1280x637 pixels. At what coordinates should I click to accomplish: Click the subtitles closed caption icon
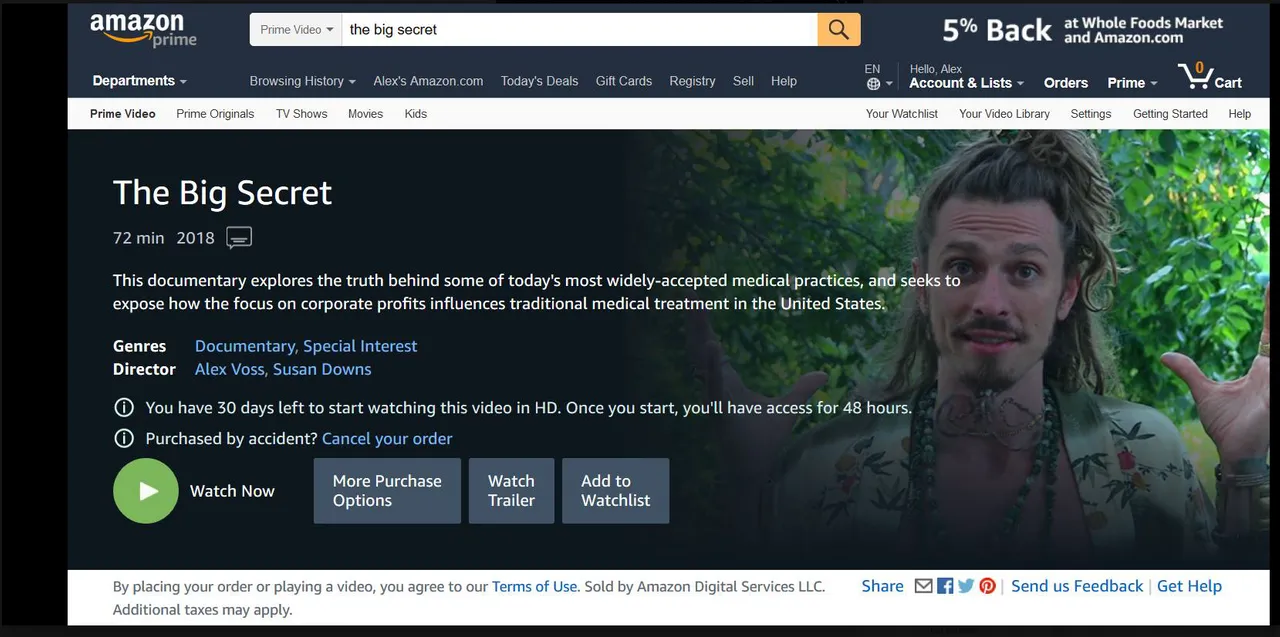point(239,238)
